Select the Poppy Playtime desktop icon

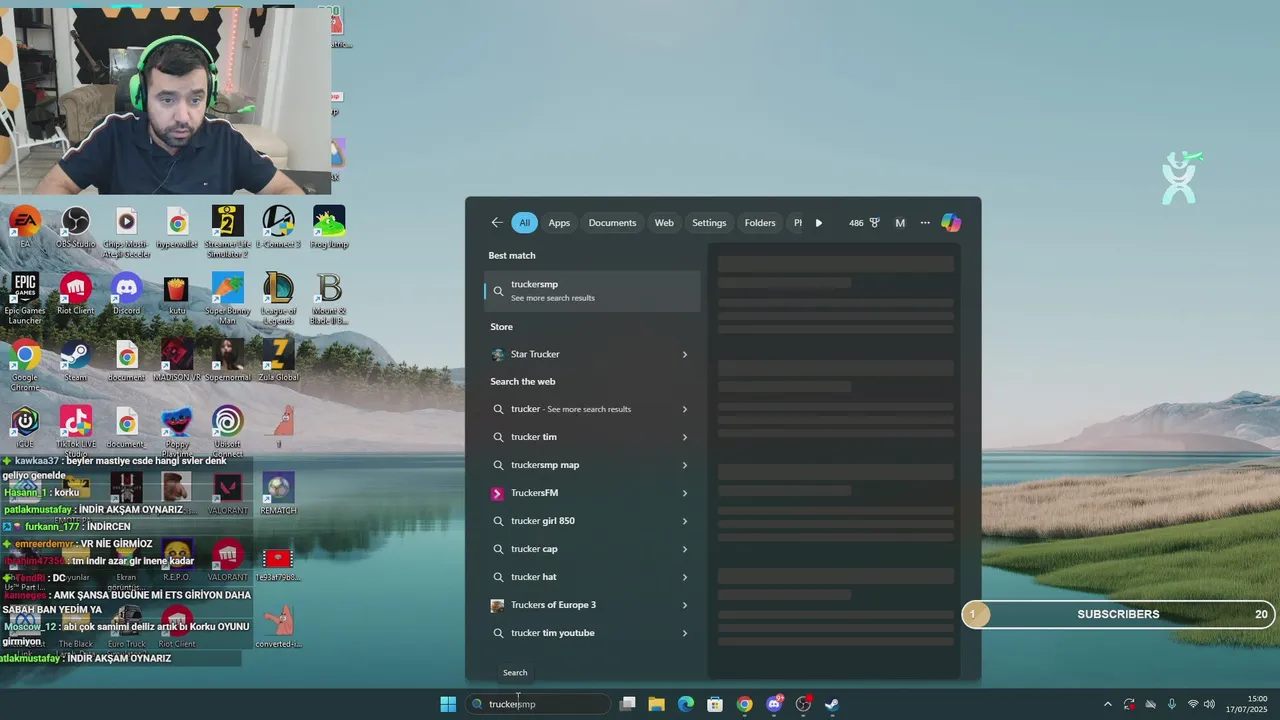click(177, 432)
